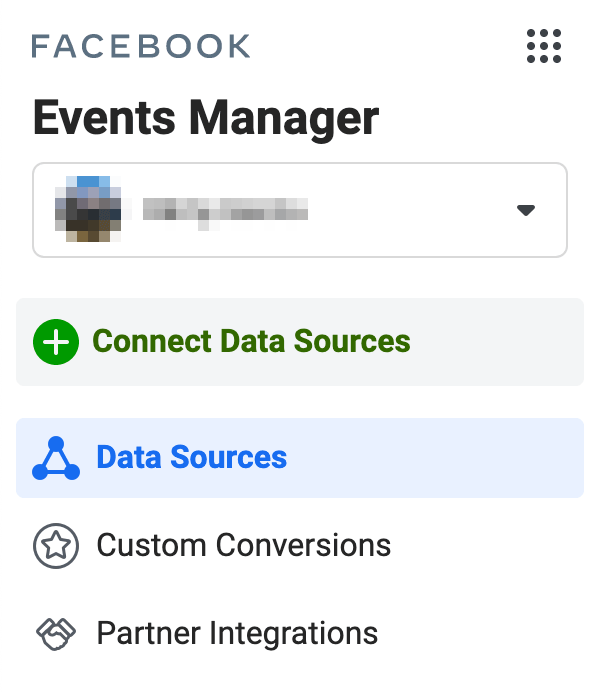Image resolution: width=596 pixels, height=692 pixels.
Task: Open the nine-dot business tools grid menu
Action: click(543, 46)
